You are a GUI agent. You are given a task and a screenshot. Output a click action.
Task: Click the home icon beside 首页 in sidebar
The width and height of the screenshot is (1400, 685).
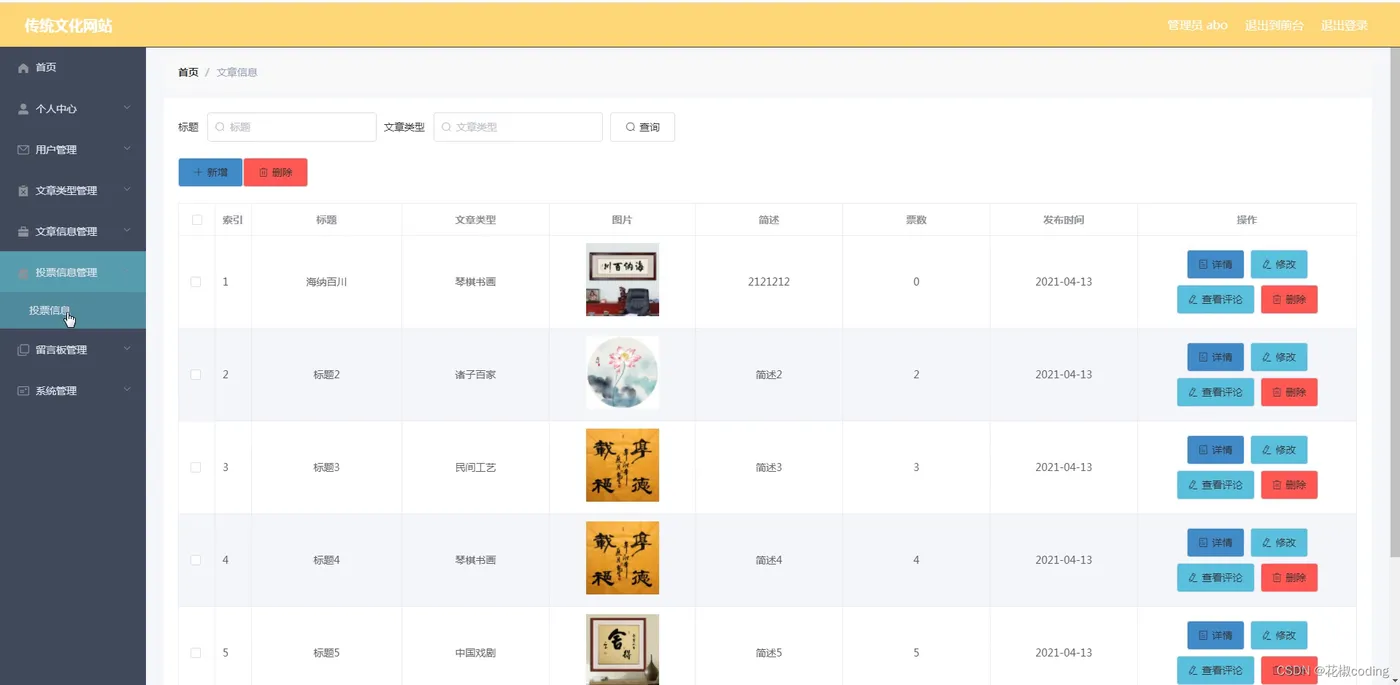pyautogui.click(x=23, y=67)
